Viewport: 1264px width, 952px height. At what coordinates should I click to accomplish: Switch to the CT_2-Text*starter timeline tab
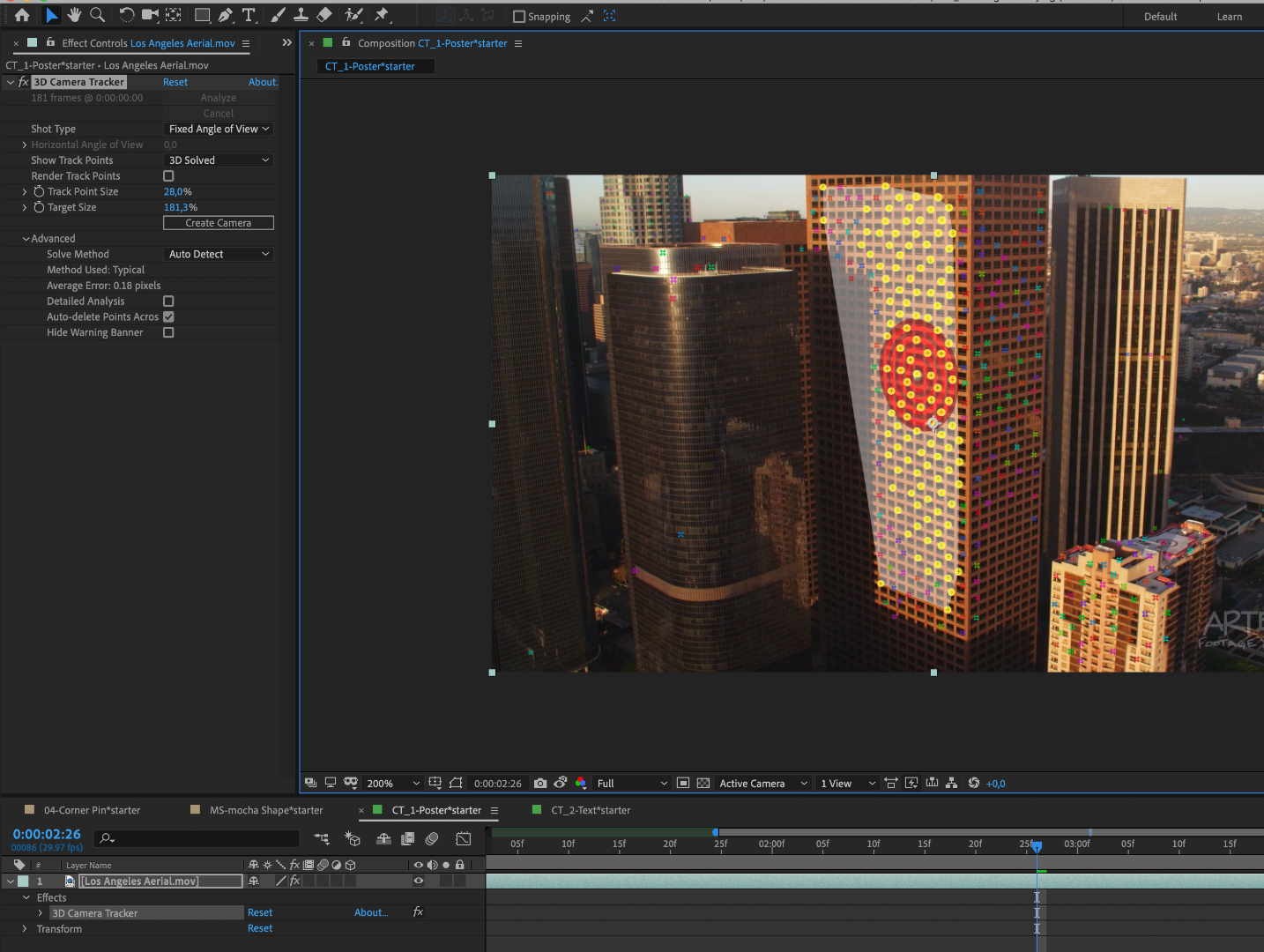click(x=591, y=810)
